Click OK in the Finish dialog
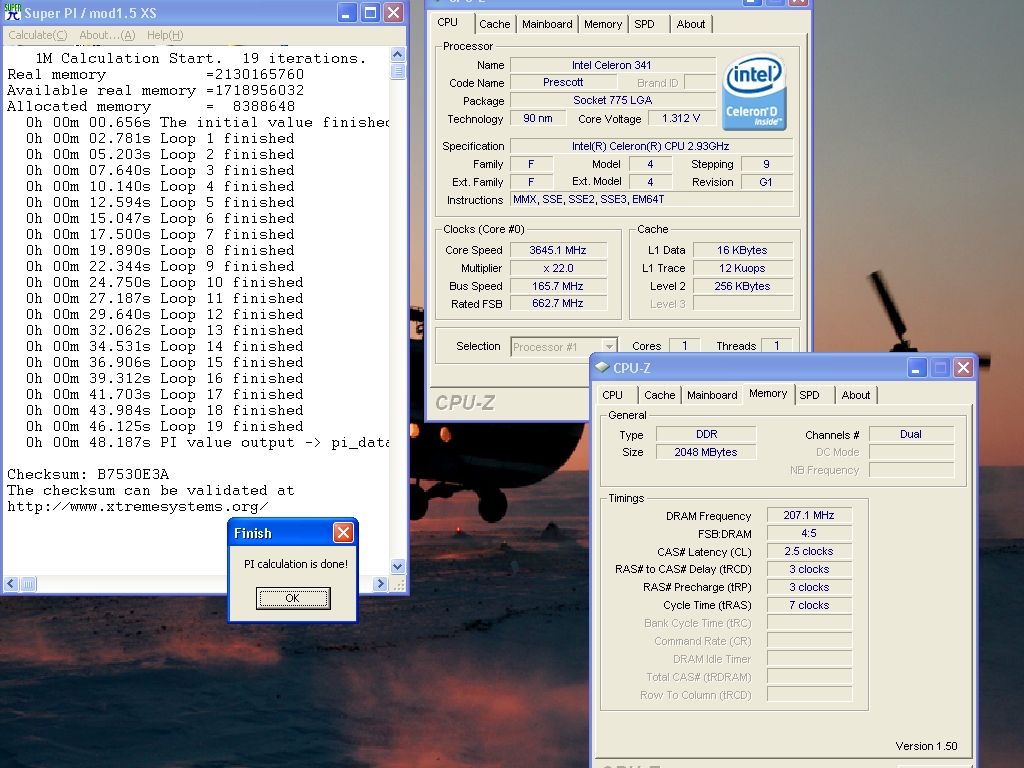This screenshot has width=1024, height=768. pos(293,598)
